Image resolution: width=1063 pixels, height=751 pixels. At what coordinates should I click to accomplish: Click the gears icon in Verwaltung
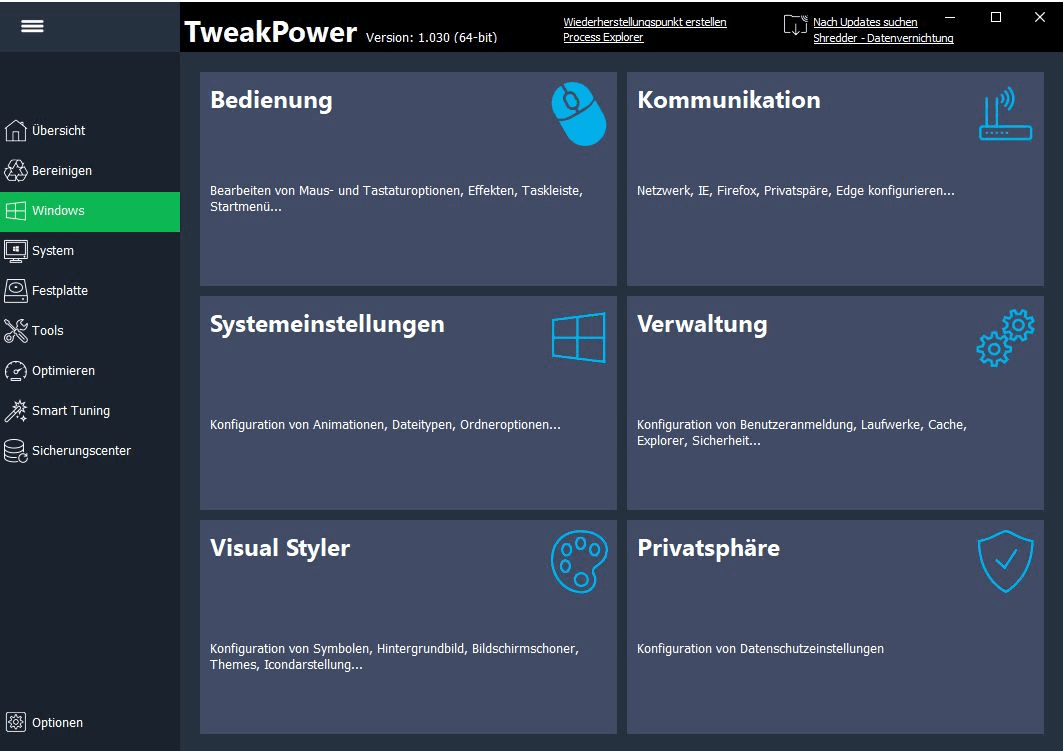click(1005, 338)
